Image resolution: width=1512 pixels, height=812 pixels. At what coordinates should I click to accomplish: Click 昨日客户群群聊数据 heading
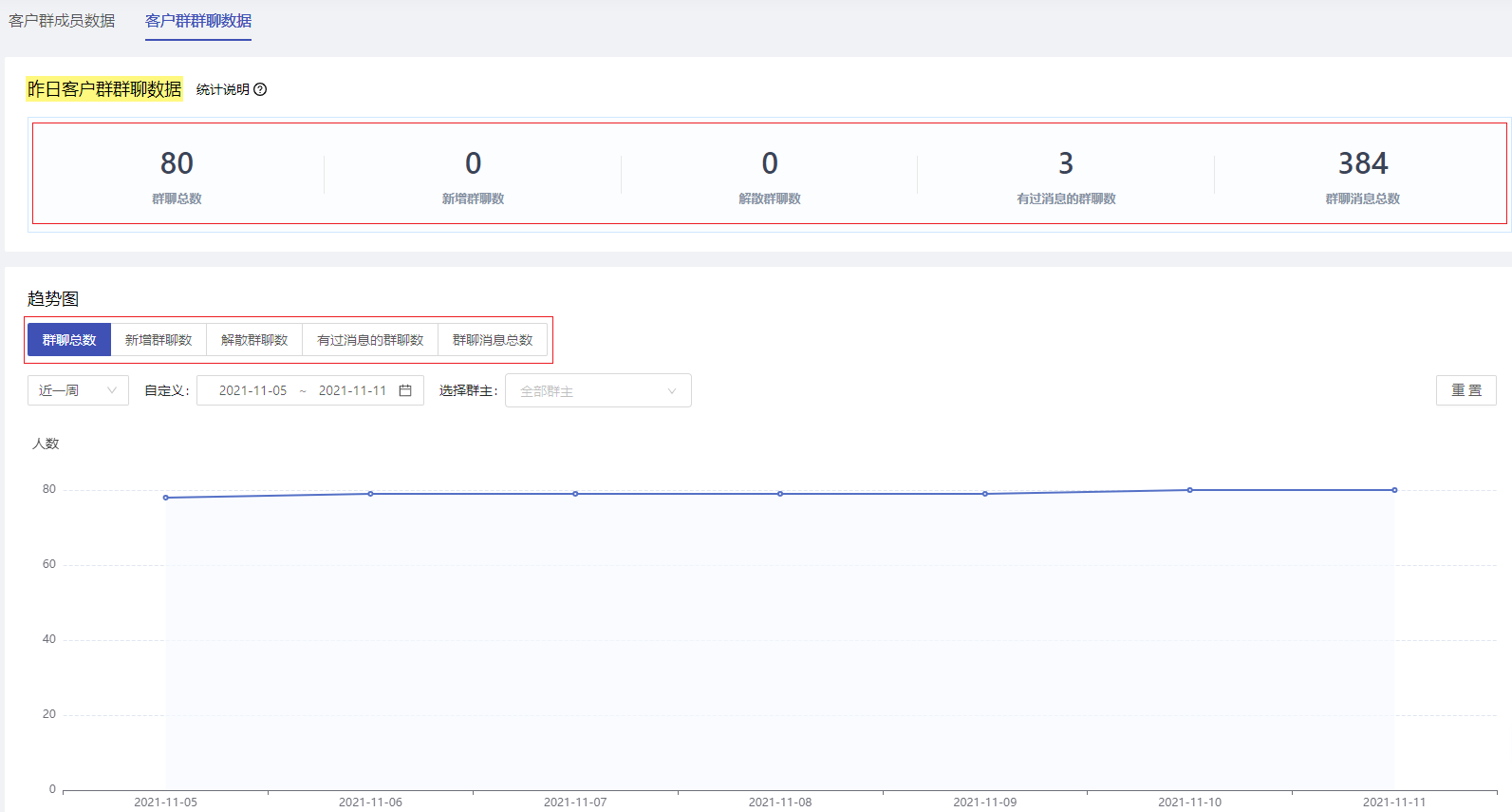[x=104, y=89]
